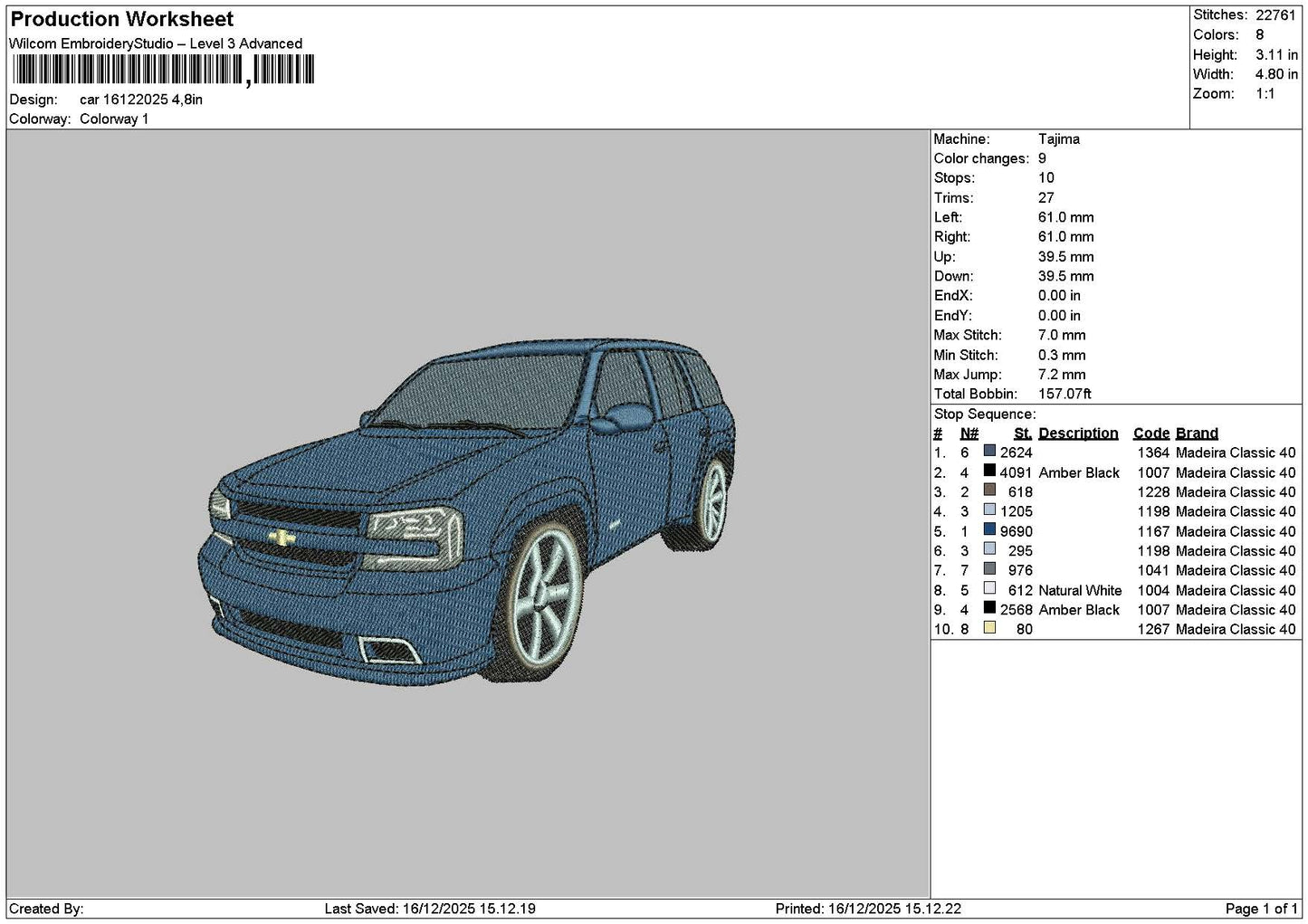Click the light blue swatch for stop 4

tap(989, 510)
